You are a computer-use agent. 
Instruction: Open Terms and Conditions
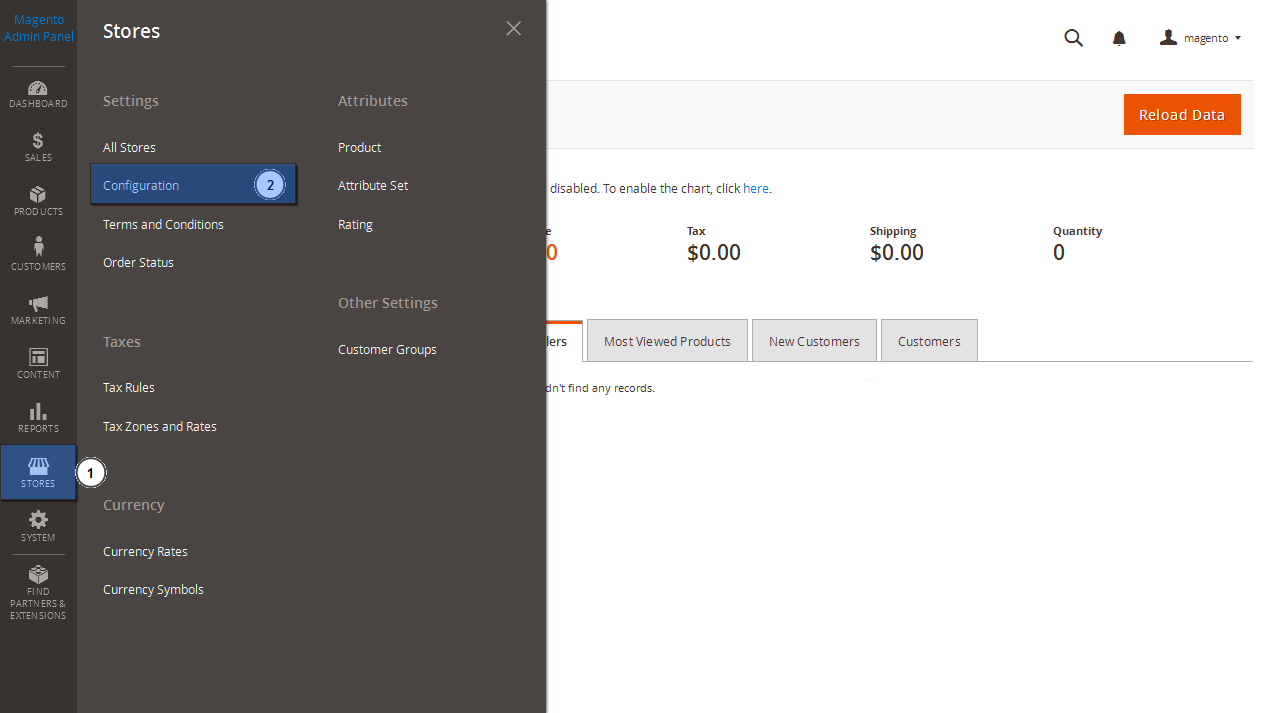pos(163,224)
